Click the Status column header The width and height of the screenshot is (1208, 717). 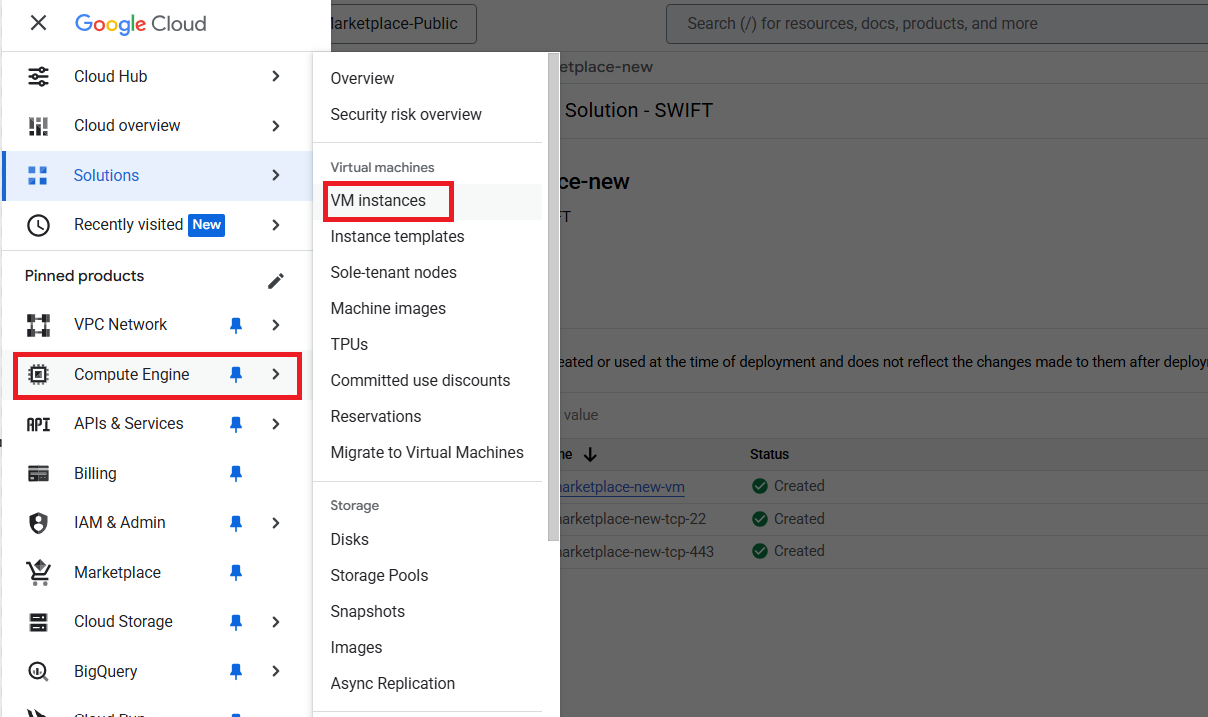(769, 454)
